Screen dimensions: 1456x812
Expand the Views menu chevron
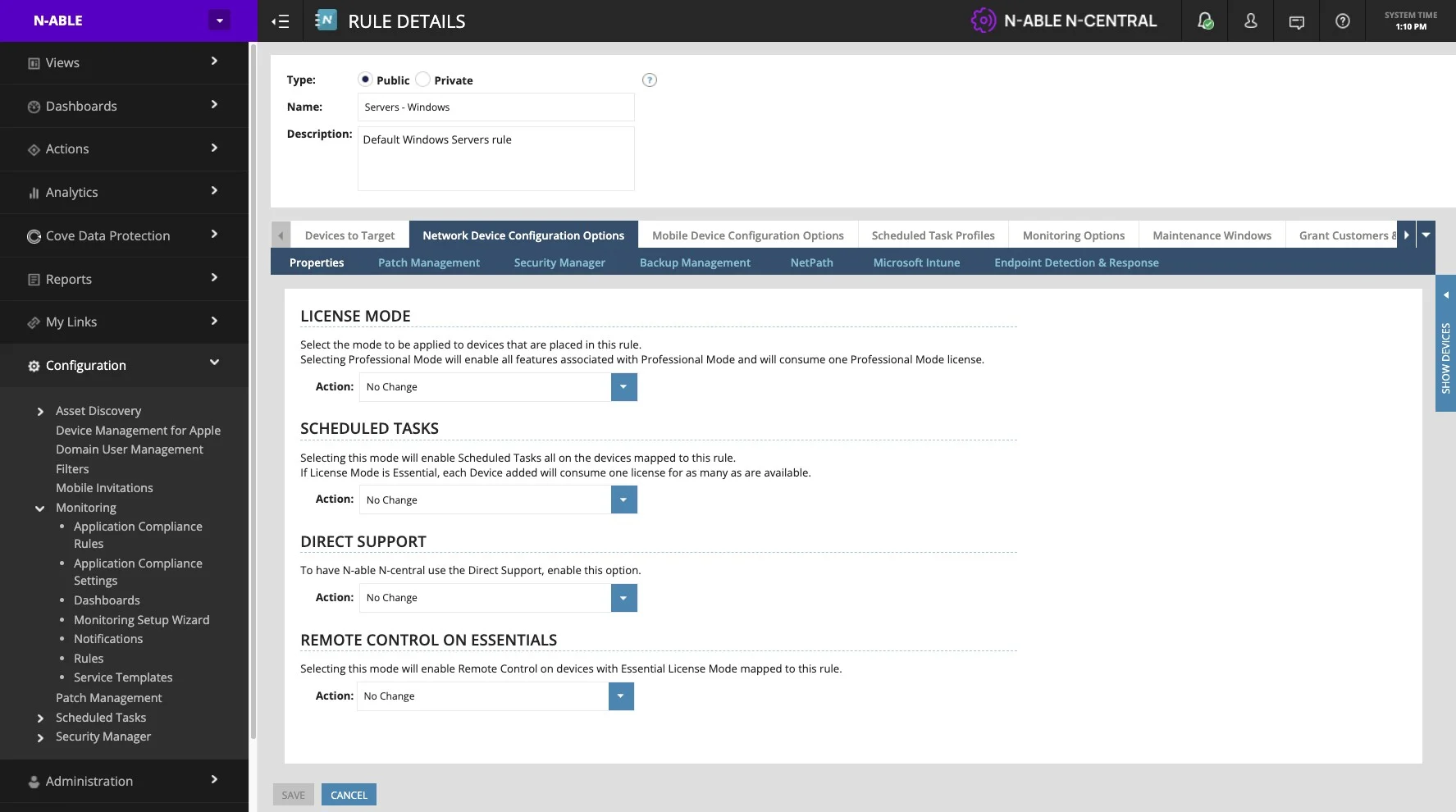[x=214, y=61]
